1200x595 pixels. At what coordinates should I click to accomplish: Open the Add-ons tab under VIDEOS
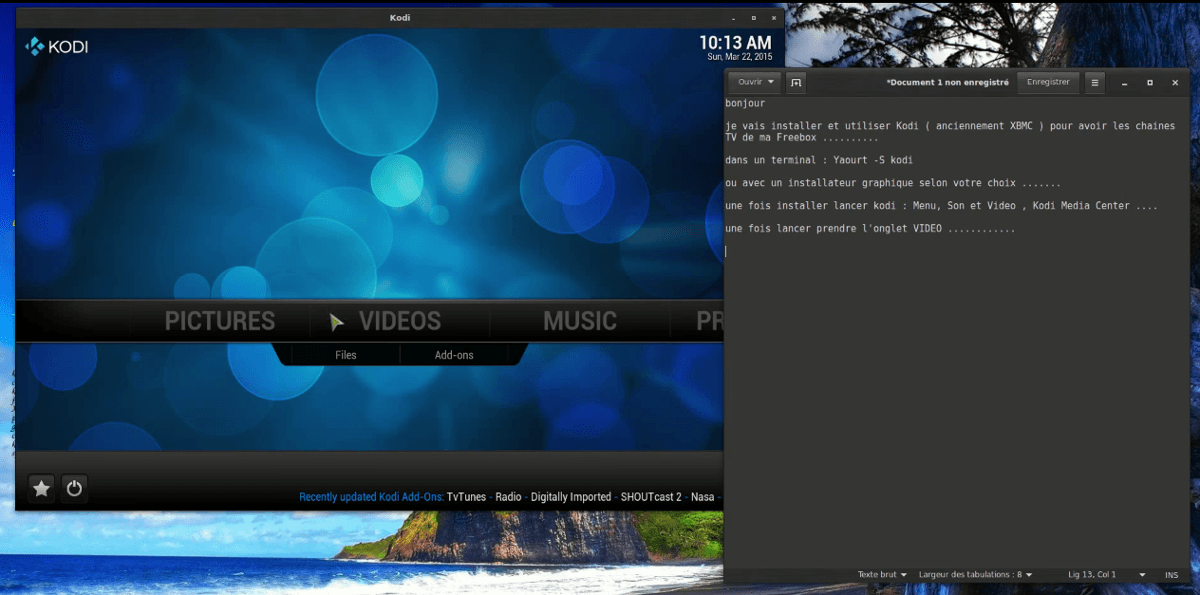pos(452,354)
